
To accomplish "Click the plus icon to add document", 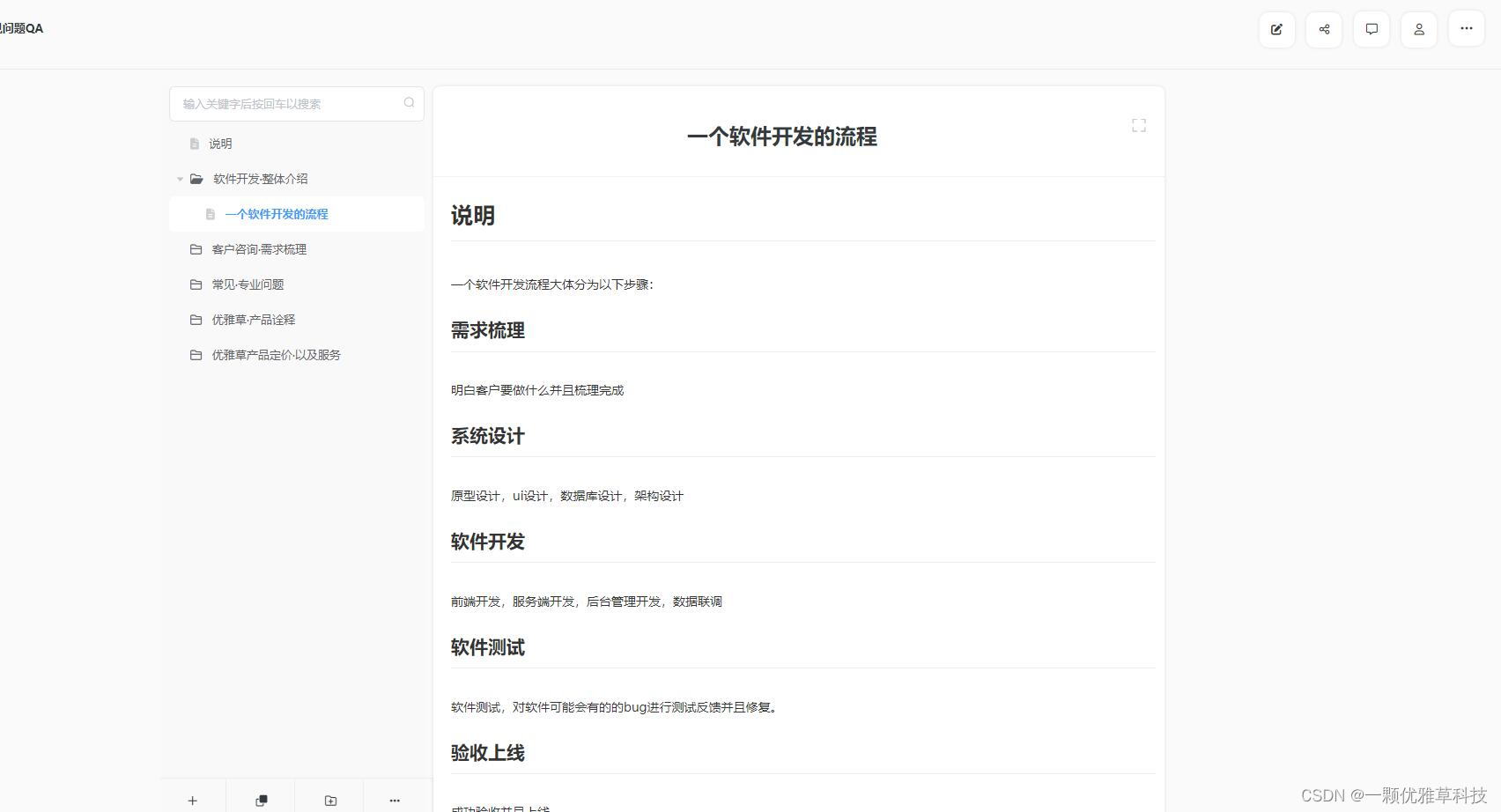I will (192, 801).
